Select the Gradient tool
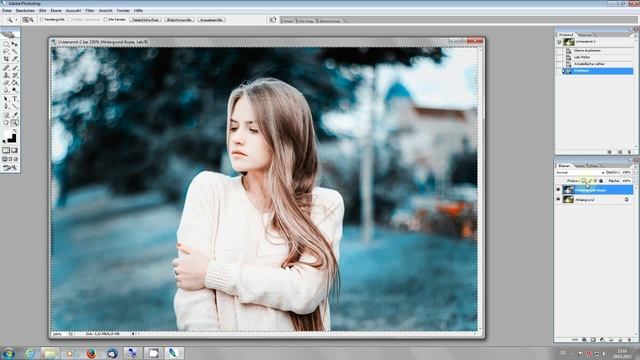 point(15,83)
